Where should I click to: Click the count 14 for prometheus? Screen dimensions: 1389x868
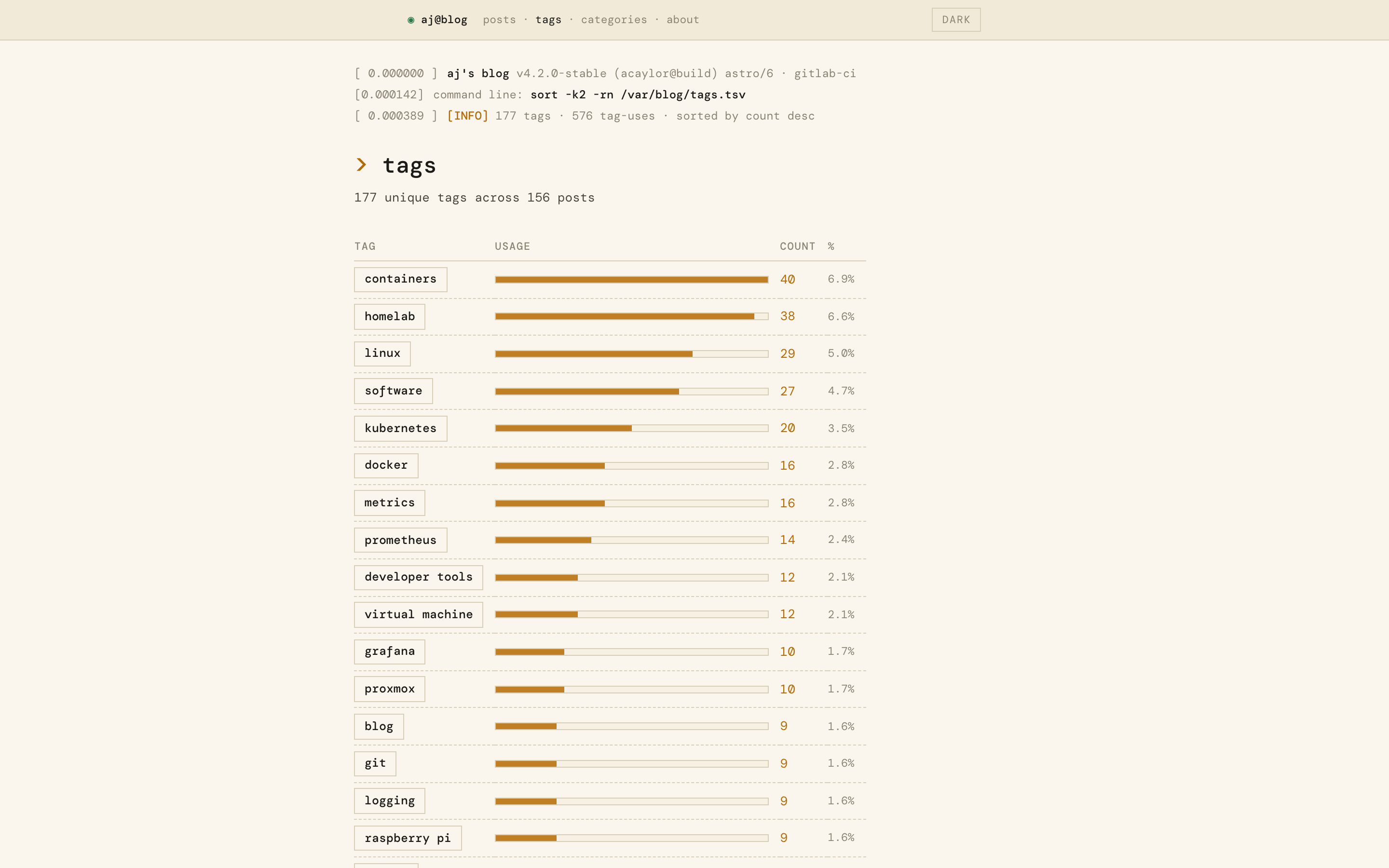(787, 540)
